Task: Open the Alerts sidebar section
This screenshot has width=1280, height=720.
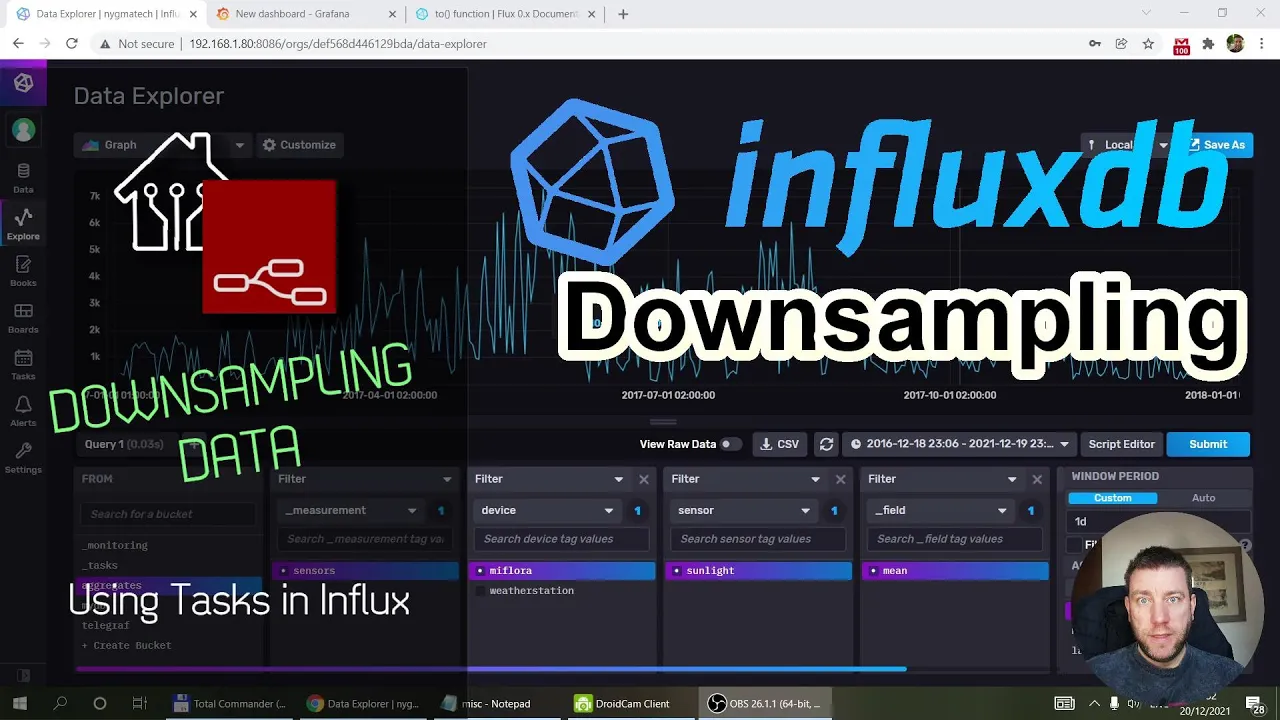Action: click(23, 412)
